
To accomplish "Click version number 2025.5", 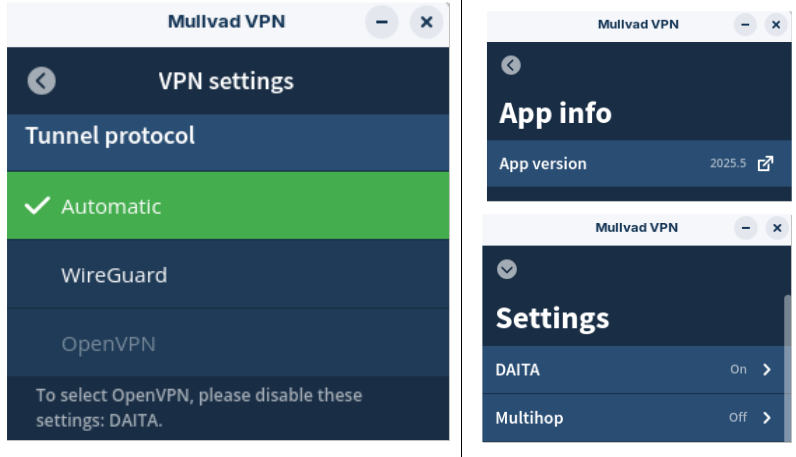I will click(728, 163).
